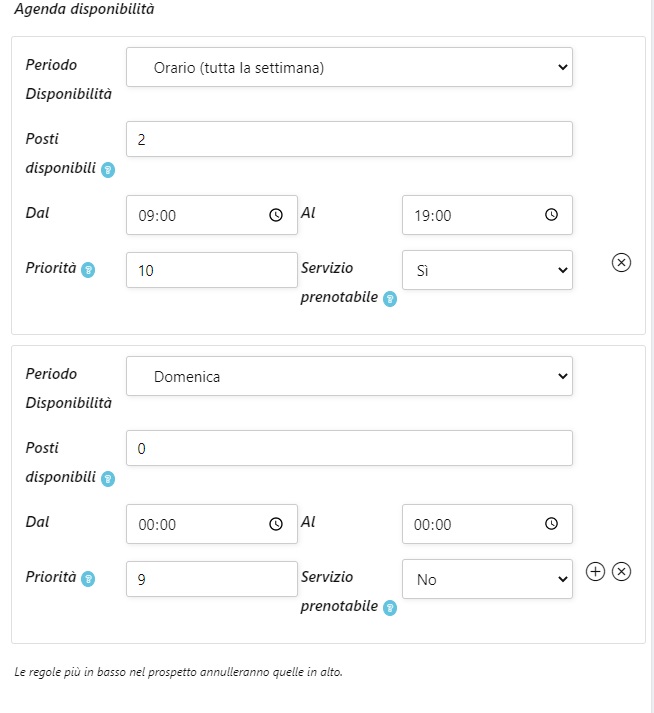Click clock icon in Domenica Al field
654x713 pixels.
pyautogui.click(x=551, y=524)
